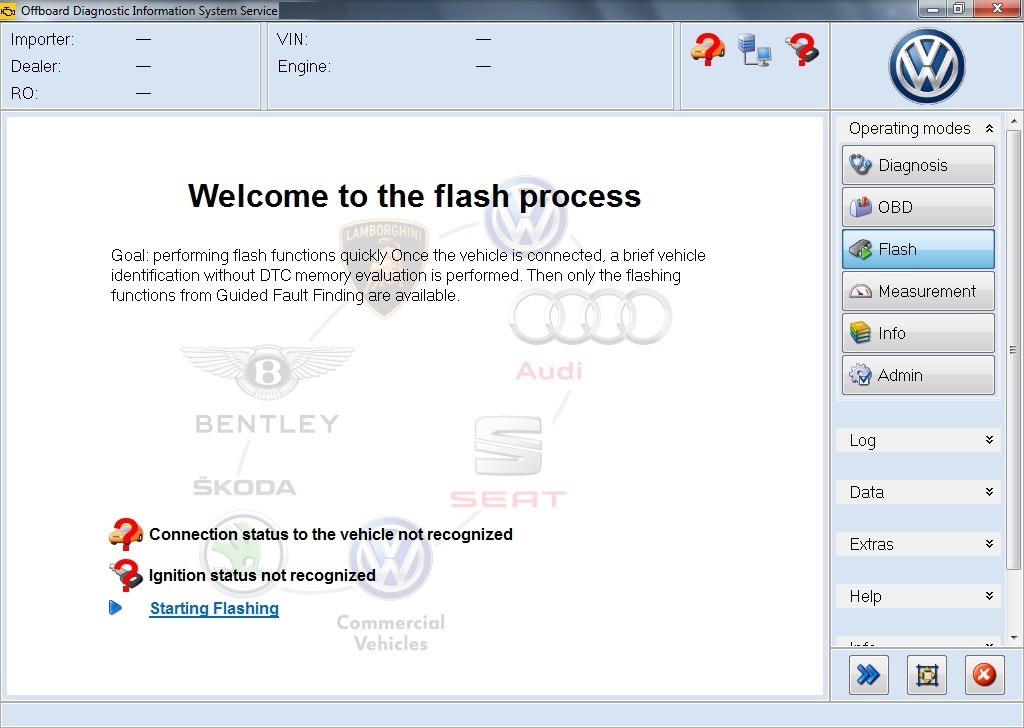Expand the Data section
Screen dimensions: 1024x728
[x=918, y=492]
